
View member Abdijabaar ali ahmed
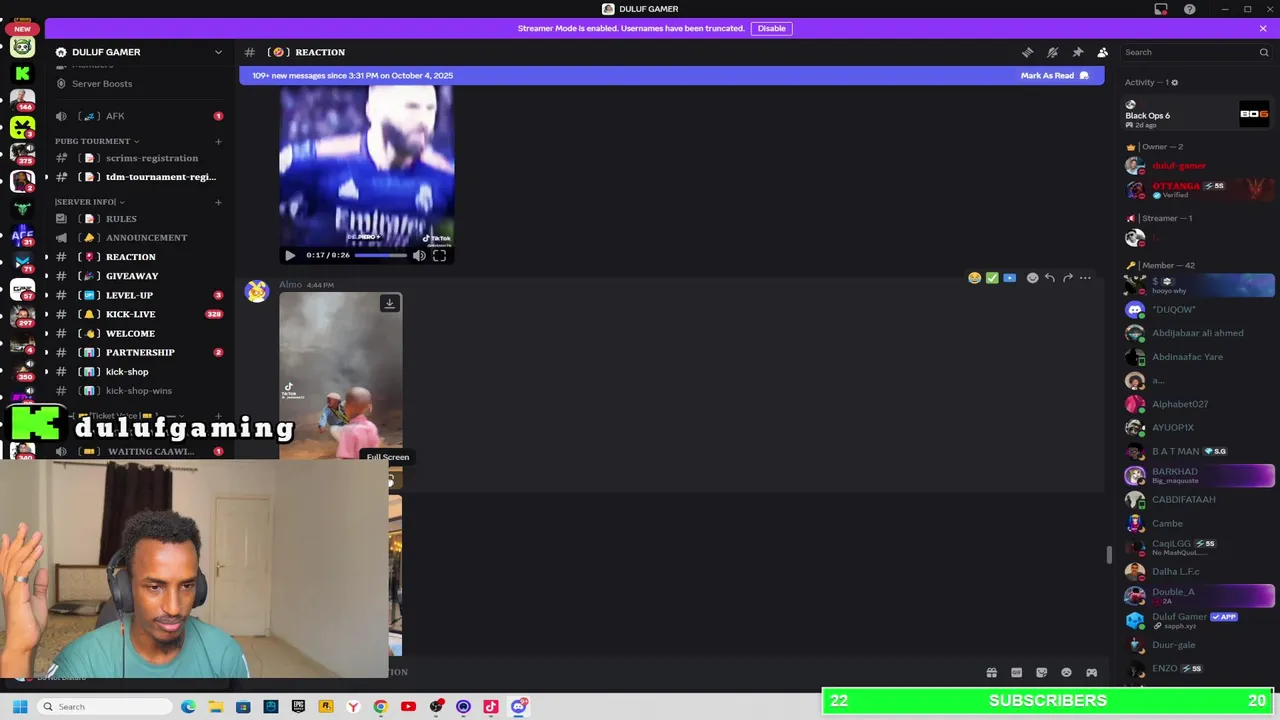[1198, 333]
